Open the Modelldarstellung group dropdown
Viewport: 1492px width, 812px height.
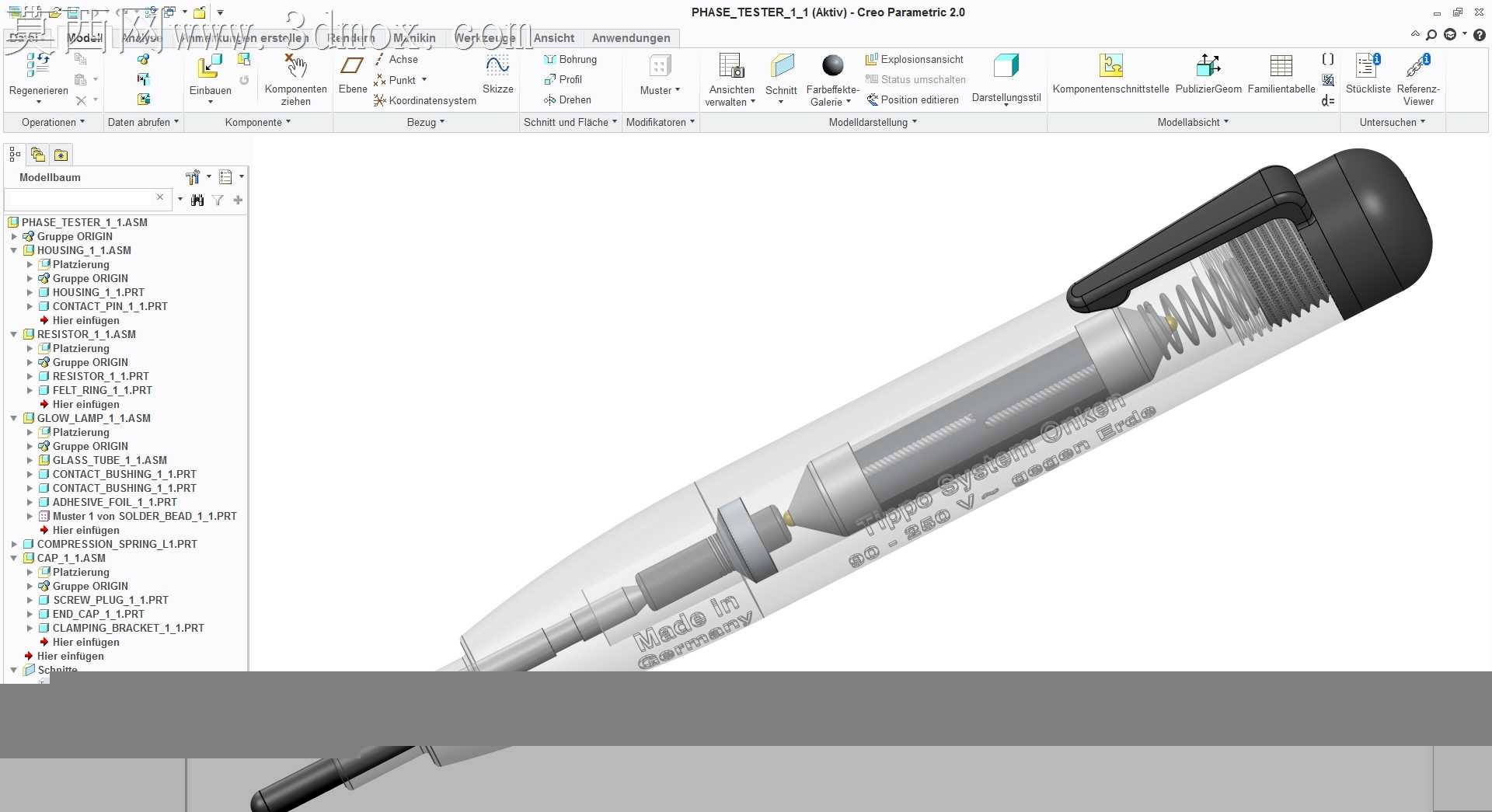click(x=873, y=122)
